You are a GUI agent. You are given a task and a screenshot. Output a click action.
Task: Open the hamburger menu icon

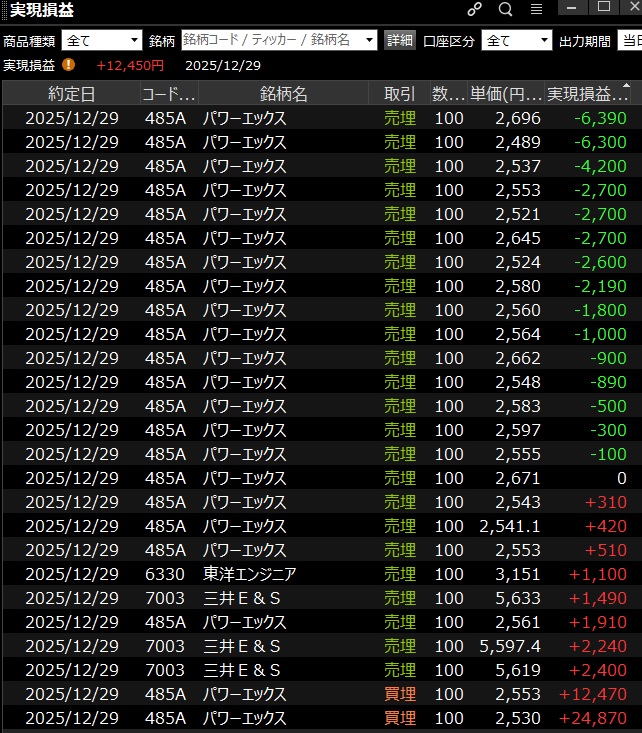(x=536, y=10)
